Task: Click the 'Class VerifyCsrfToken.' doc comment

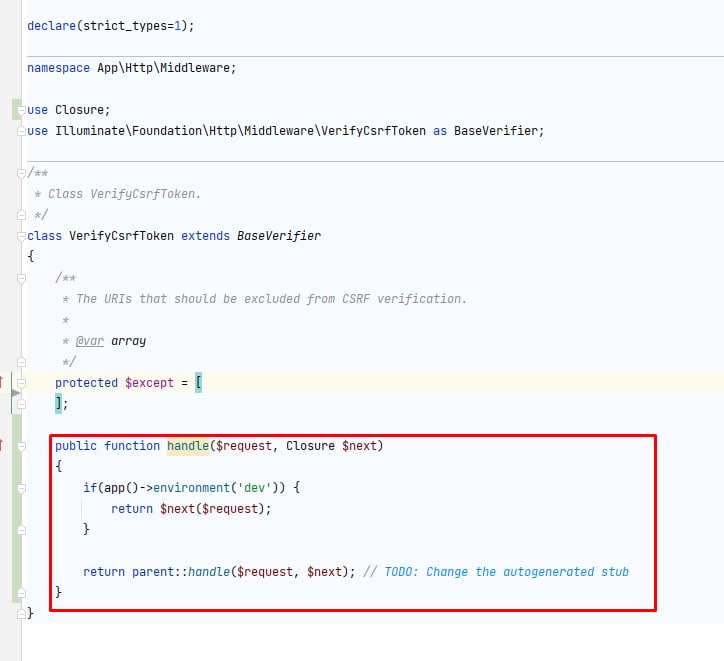Action: pos(124,194)
